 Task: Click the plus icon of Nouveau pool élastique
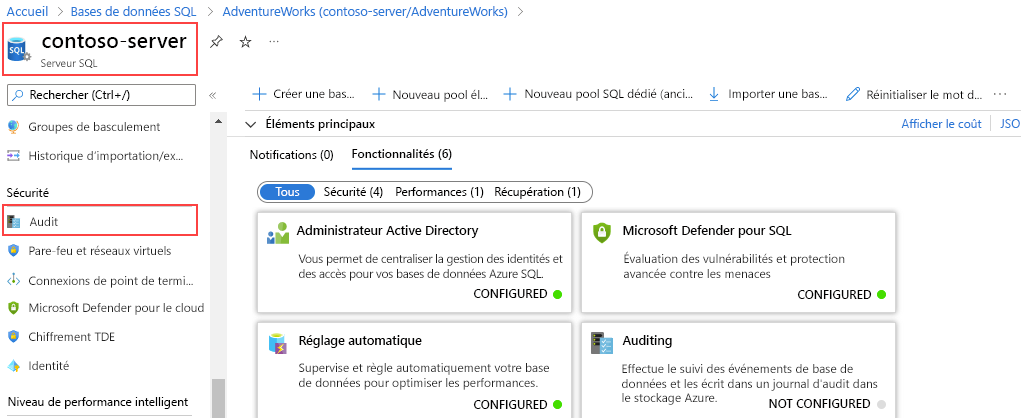point(378,94)
